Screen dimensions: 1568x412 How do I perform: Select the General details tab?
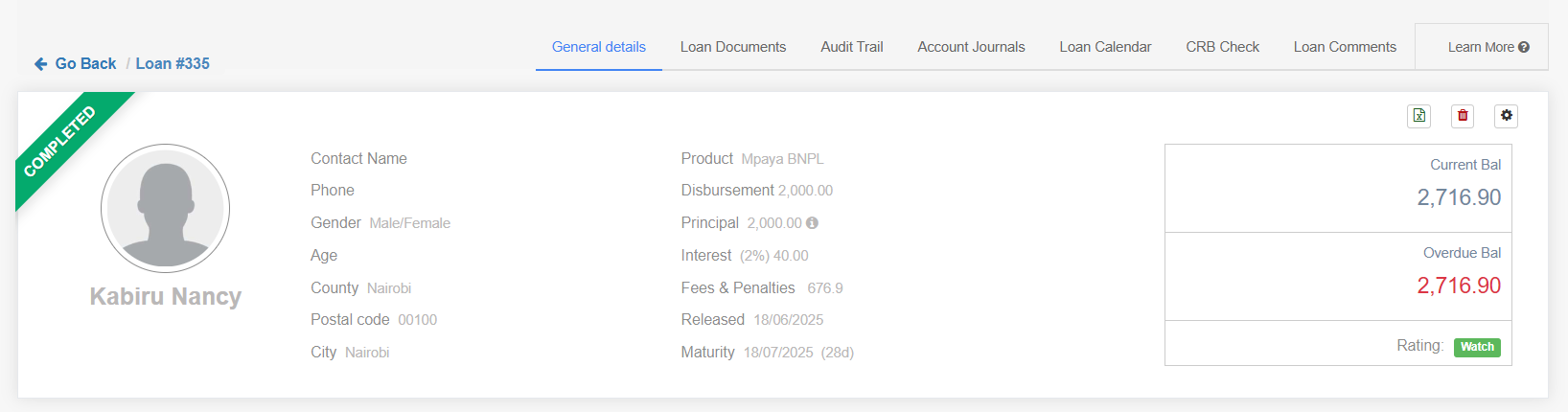tap(598, 47)
